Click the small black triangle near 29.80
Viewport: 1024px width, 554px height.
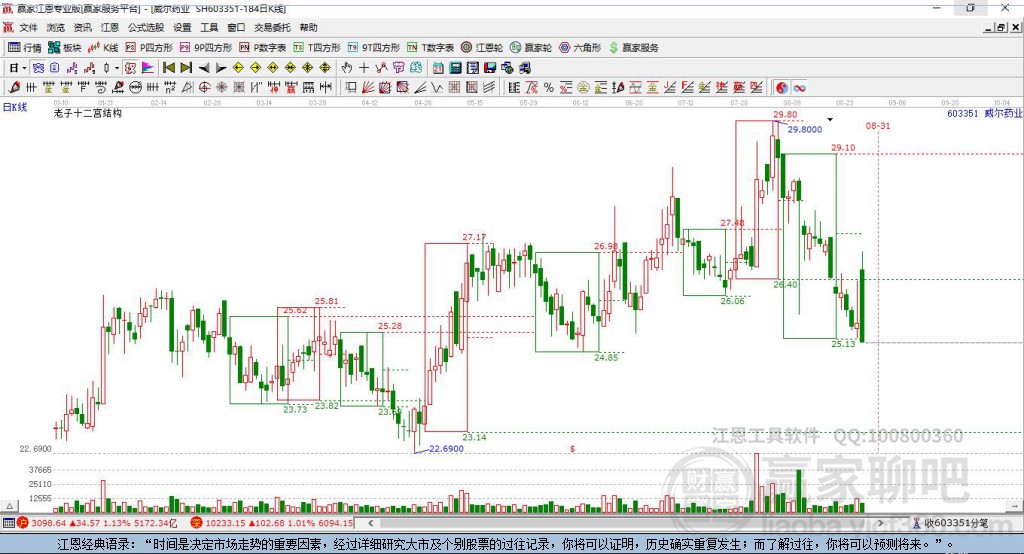[830, 120]
